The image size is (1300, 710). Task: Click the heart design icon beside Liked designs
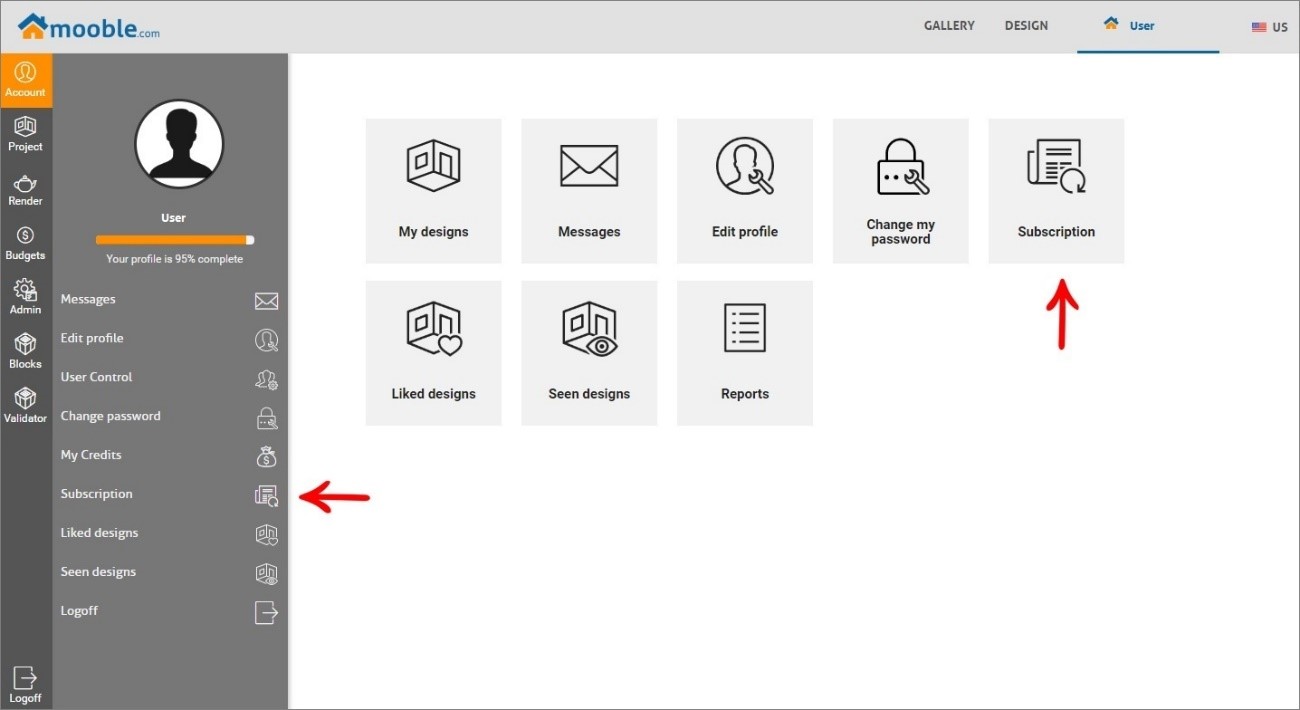(x=266, y=535)
